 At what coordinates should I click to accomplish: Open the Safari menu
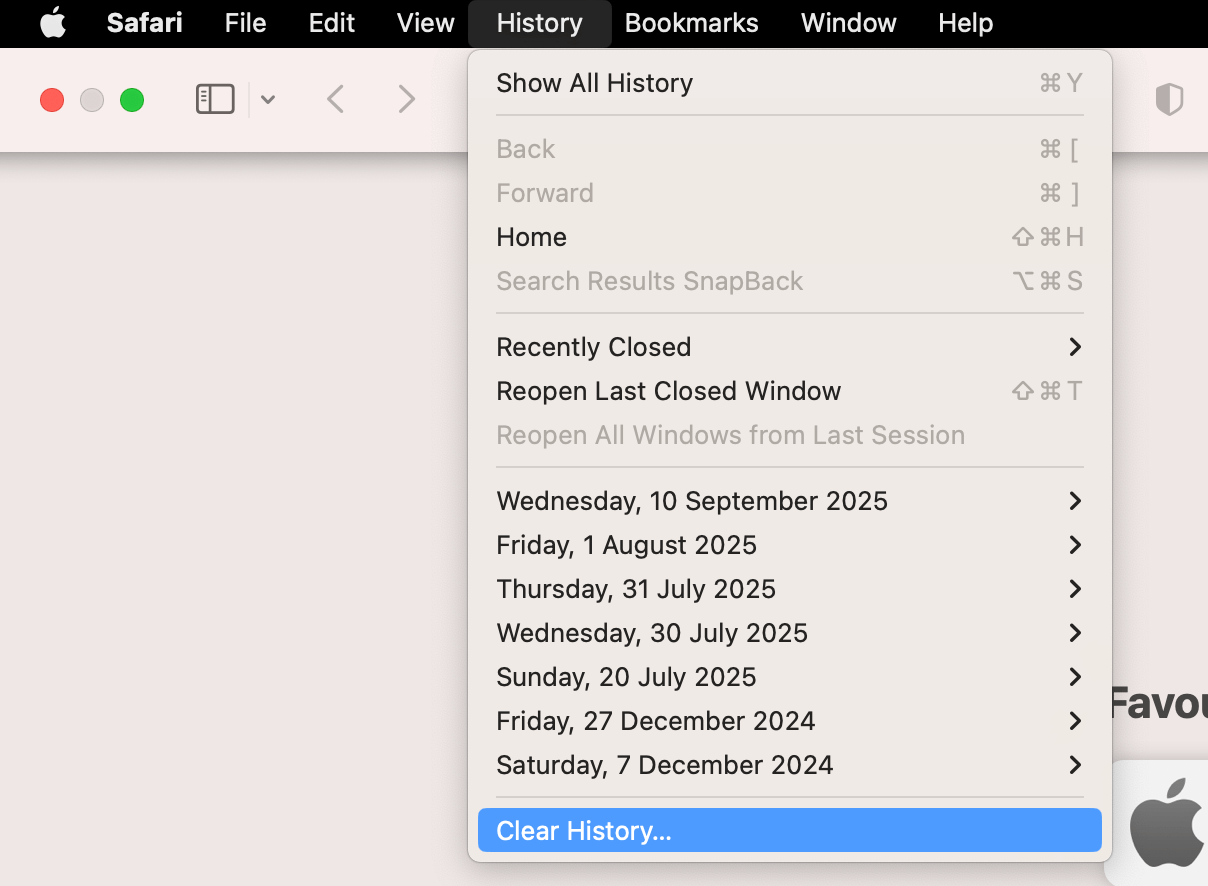click(145, 23)
